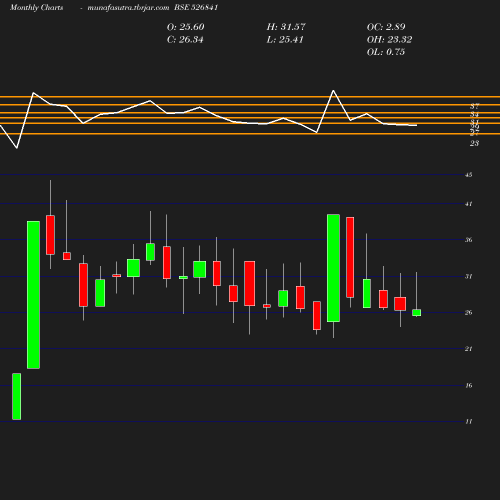
Task: Click the price axis label '16'
Action: click(469, 385)
